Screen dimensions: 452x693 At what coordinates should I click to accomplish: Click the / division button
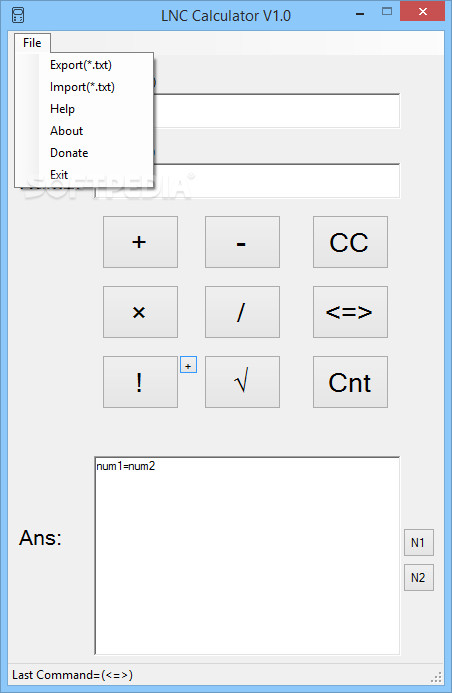pyautogui.click(x=242, y=312)
